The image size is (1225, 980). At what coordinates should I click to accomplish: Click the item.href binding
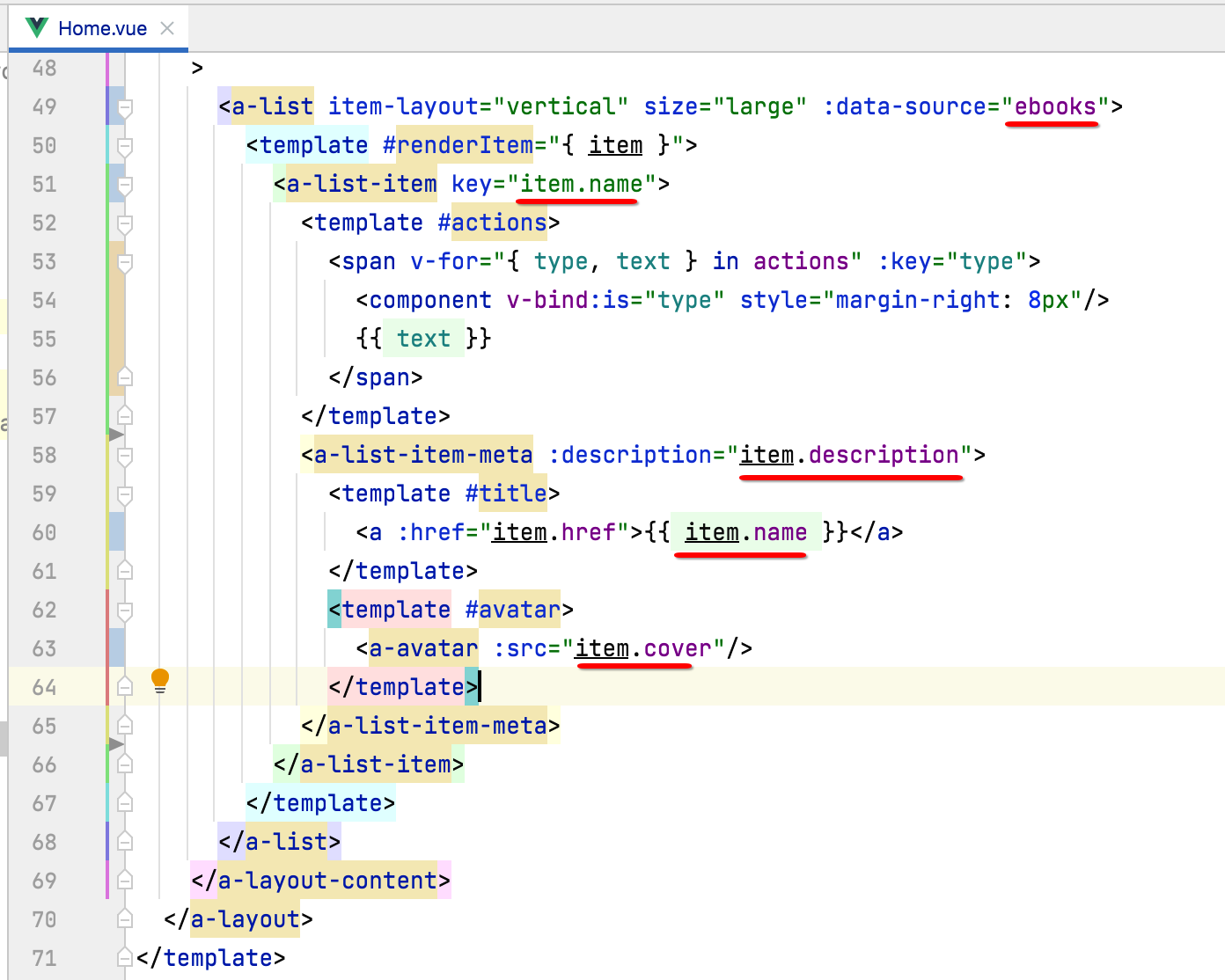[x=554, y=533]
